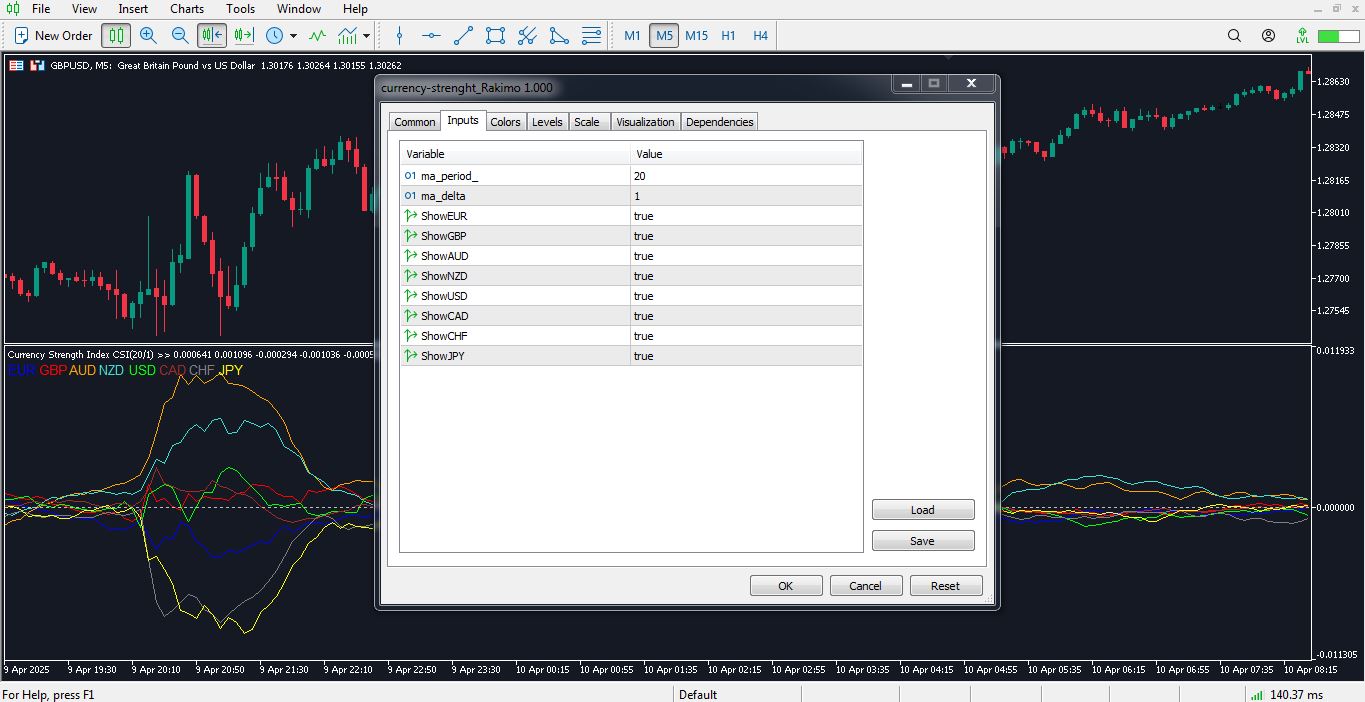Zoom out of the chart

tap(180, 36)
